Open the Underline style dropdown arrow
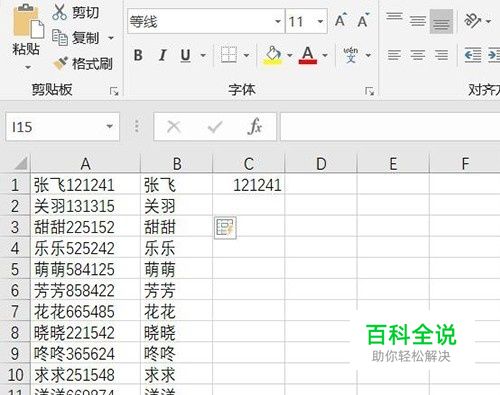The image size is (500, 395). pyautogui.click(x=203, y=55)
